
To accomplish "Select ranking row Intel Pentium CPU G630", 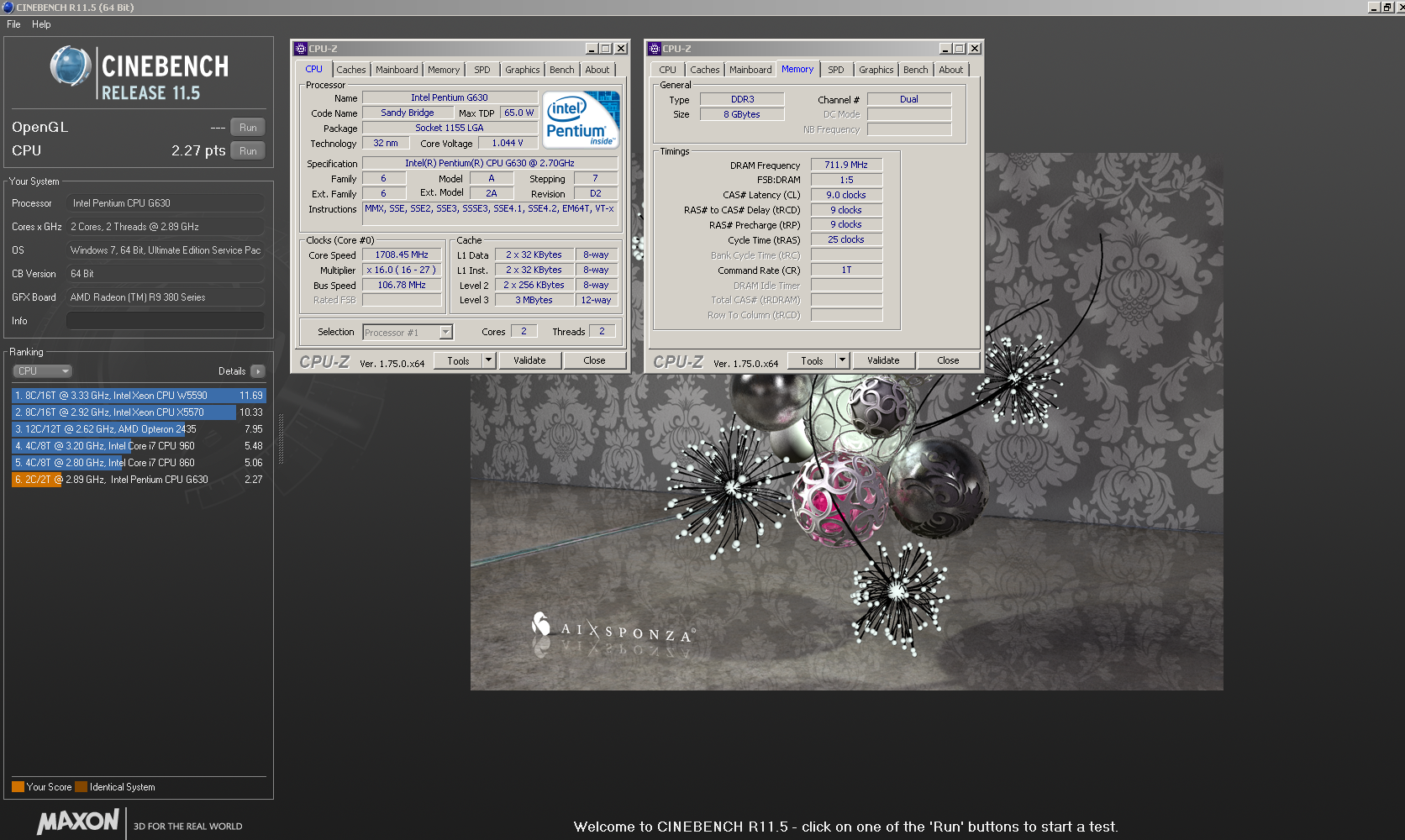I will pos(139,480).
